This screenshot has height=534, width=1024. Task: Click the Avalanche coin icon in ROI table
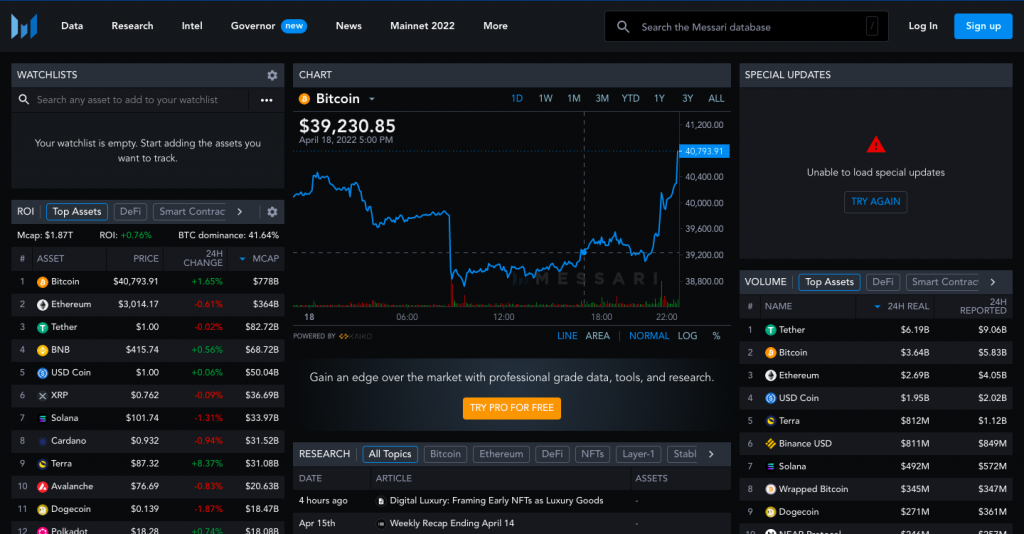[42, 486]
